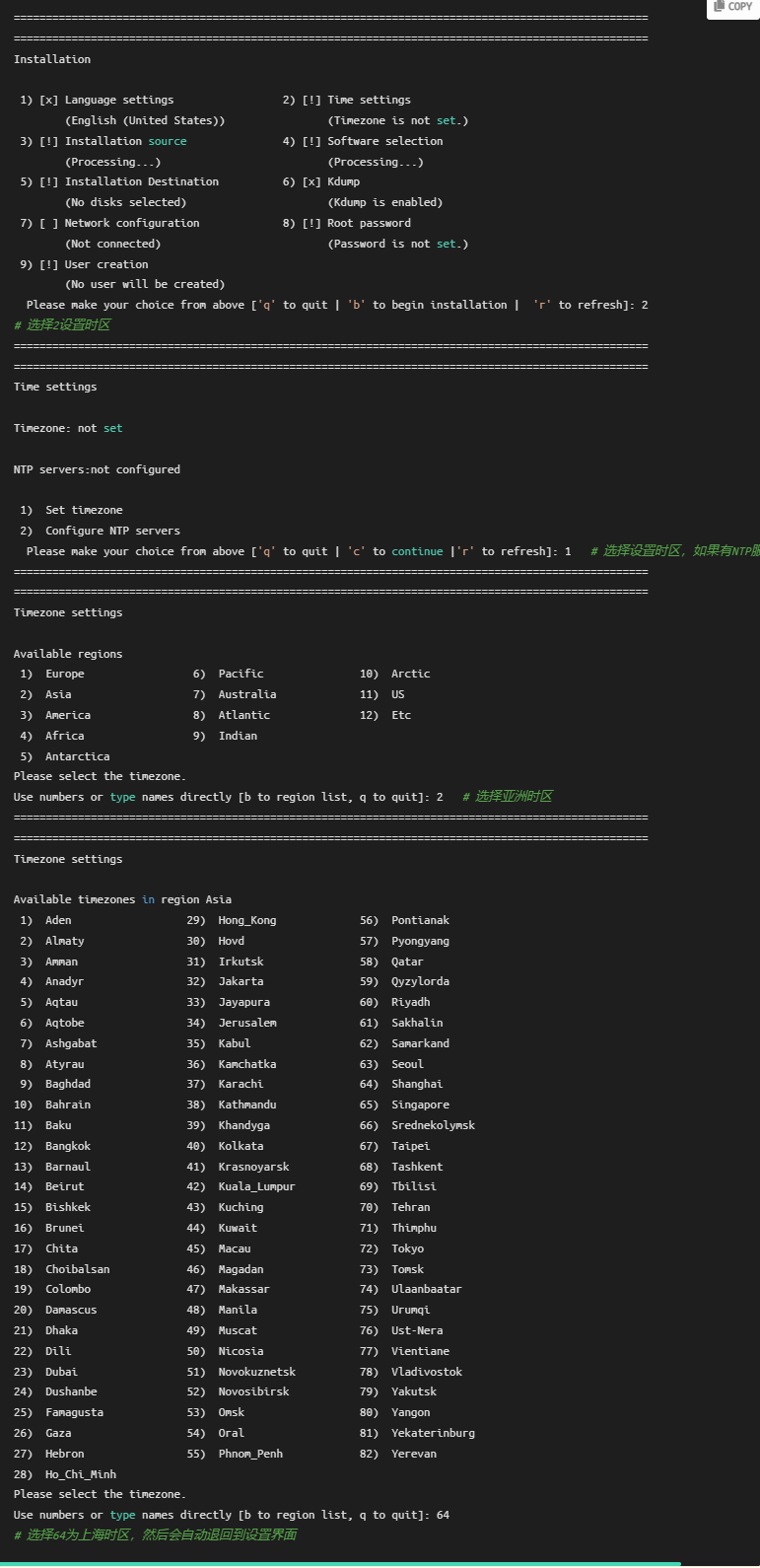Image resolution: width=760 pixels, height=1568 pixels.
Task: Click the Ho_Chi_Minh timezone entry
Action: pyautogui.click(x=81, y=1474)
